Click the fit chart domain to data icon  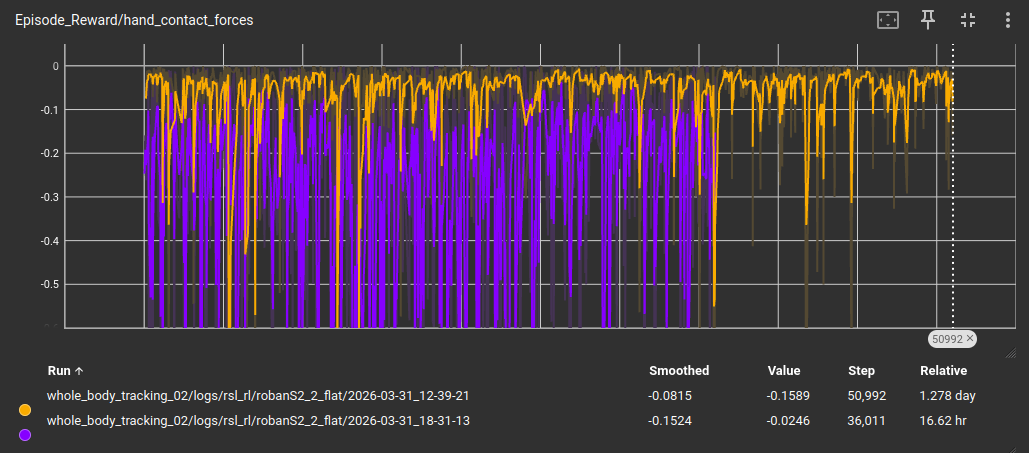click(888, 20)
